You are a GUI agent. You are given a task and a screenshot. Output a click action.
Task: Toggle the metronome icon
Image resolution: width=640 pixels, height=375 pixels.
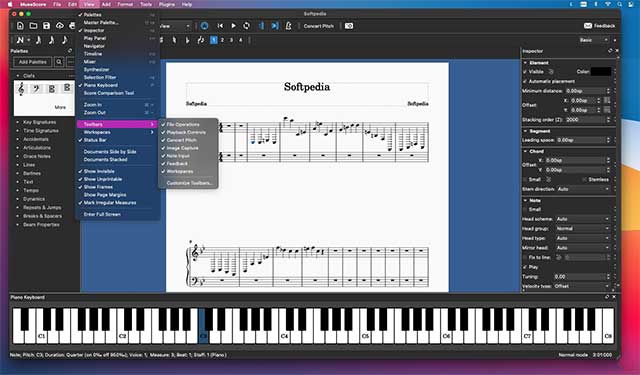pos(289,26)
